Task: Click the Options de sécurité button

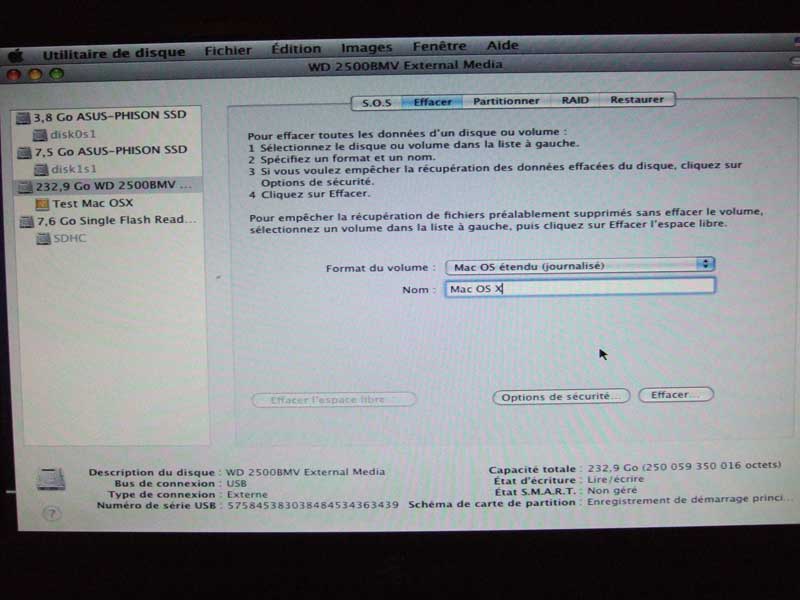Action: pyautogui.click(x=561, y=397)
